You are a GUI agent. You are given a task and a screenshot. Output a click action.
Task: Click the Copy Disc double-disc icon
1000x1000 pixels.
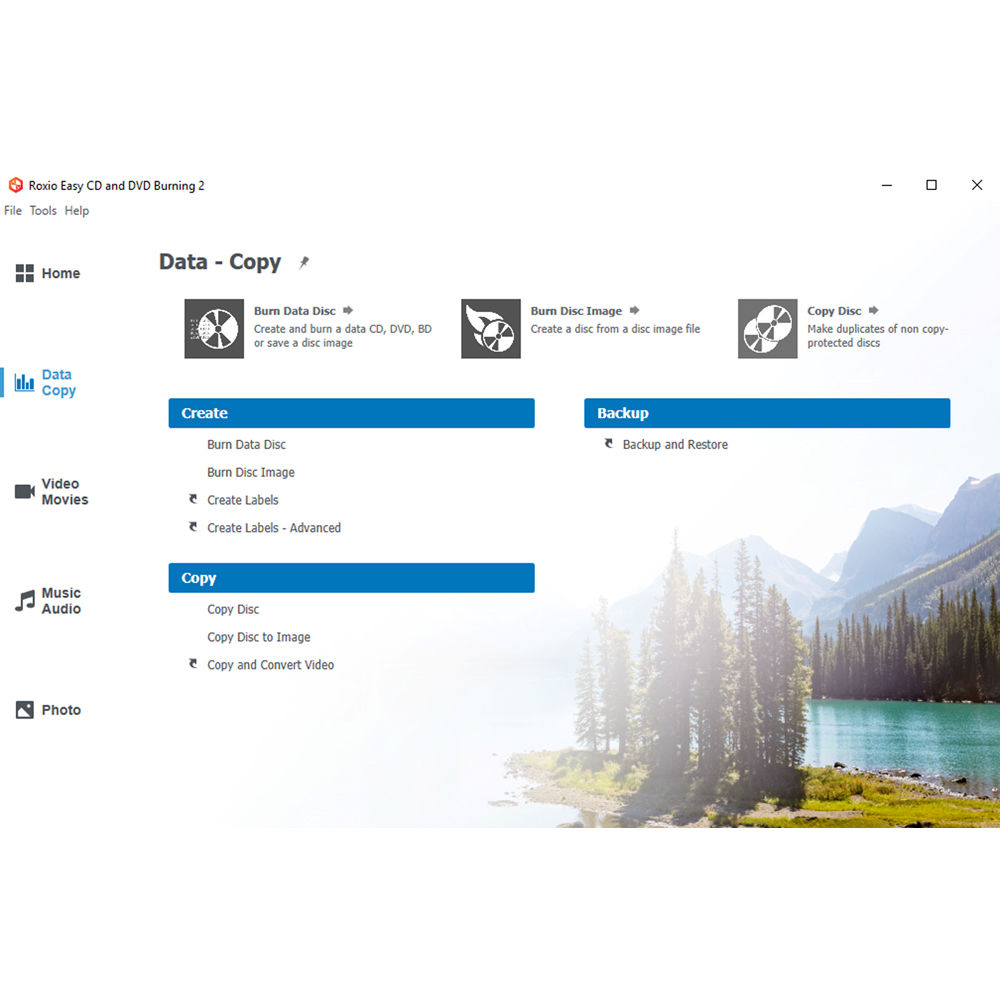coord(767,328)
